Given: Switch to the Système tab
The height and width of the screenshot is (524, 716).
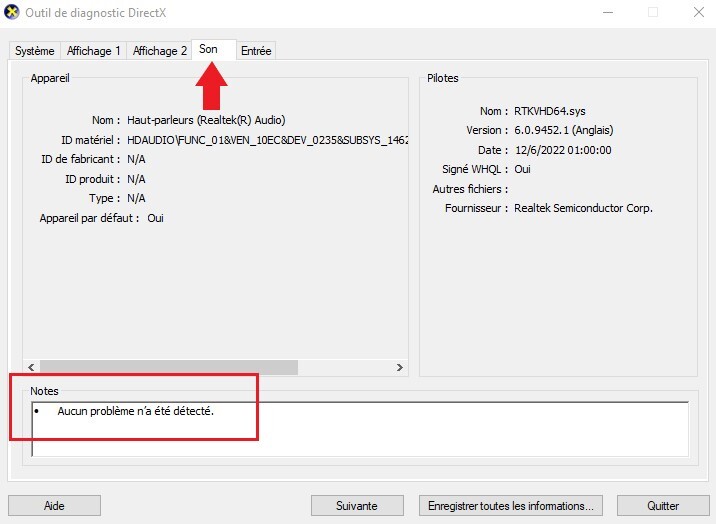Looking at the screenshot, I should 35,51.
